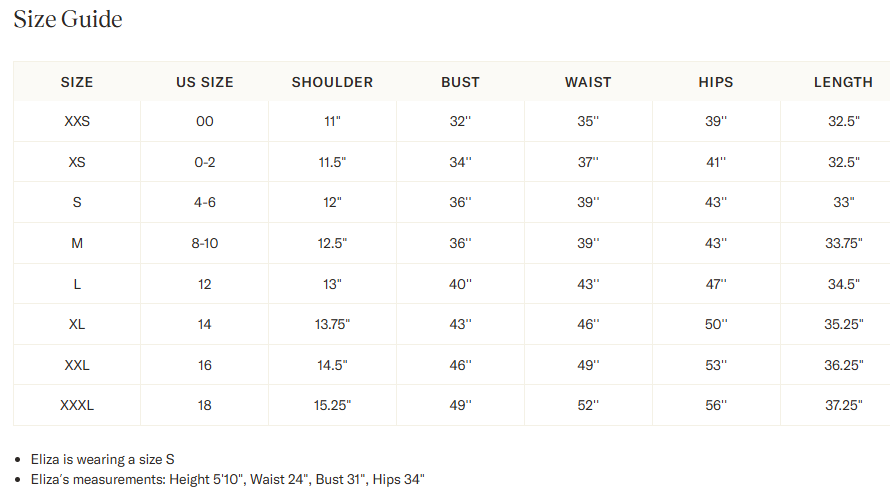Select the XXS row 32.5" length value
Screen dimensions: 890x498
click(843, 122)
